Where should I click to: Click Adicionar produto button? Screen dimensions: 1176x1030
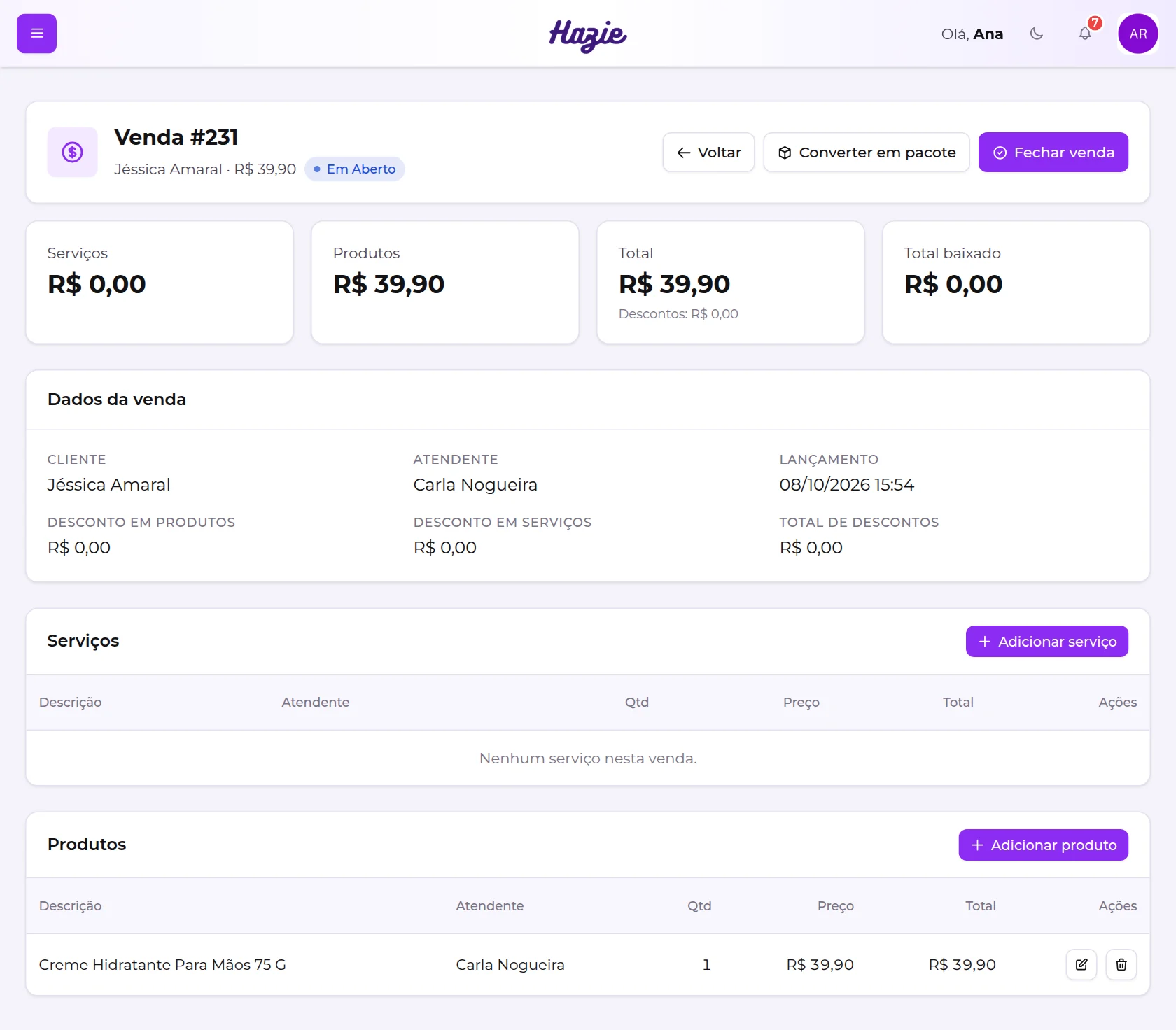(1044, 845)
